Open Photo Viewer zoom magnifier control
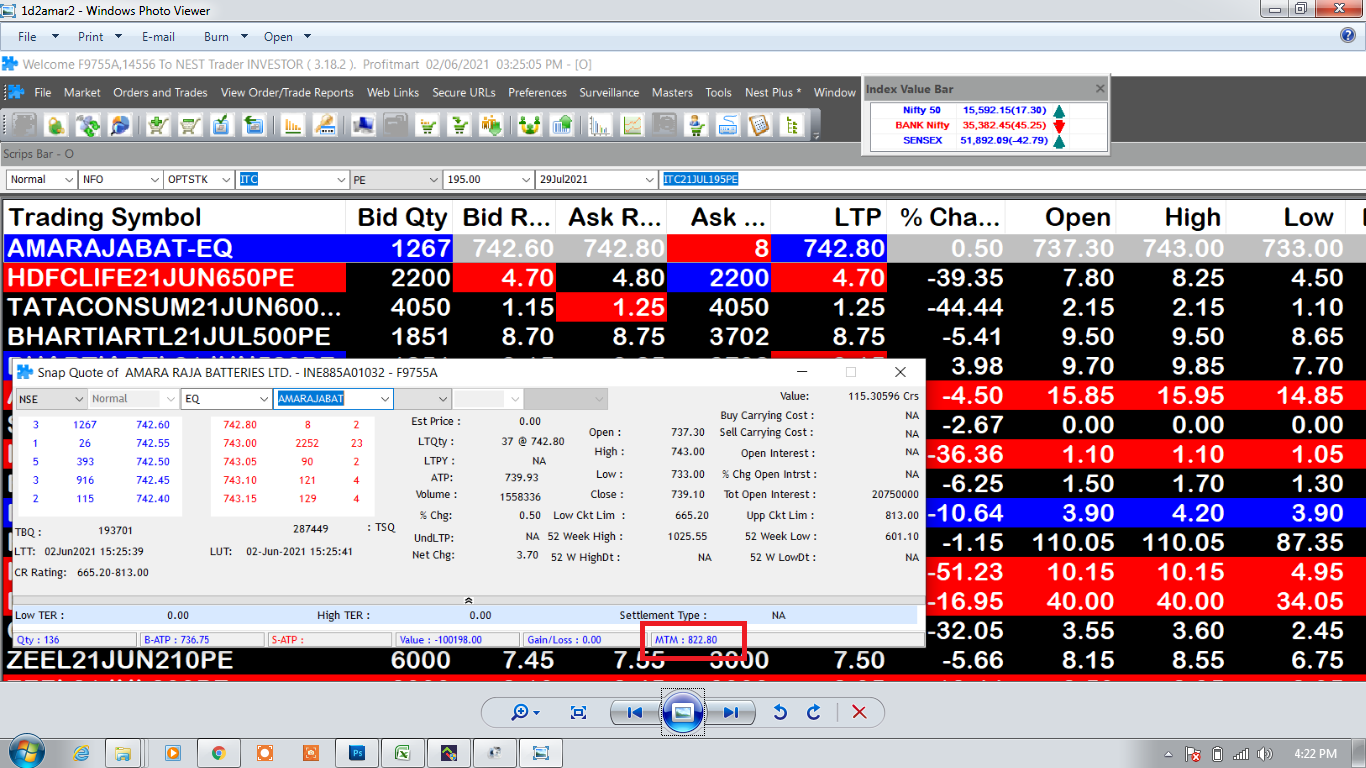 click(525, 712)
